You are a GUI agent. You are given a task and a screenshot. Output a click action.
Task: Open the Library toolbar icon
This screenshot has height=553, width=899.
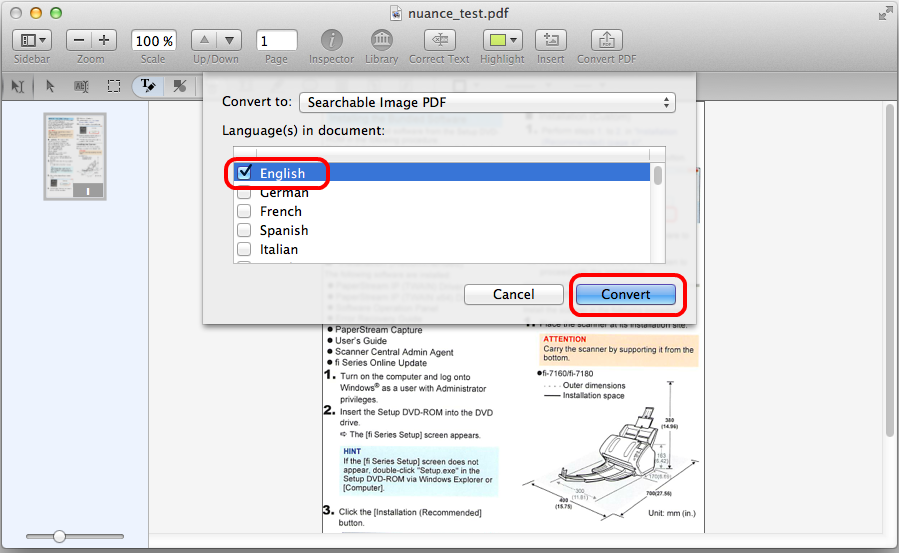(x=381, y=41)
